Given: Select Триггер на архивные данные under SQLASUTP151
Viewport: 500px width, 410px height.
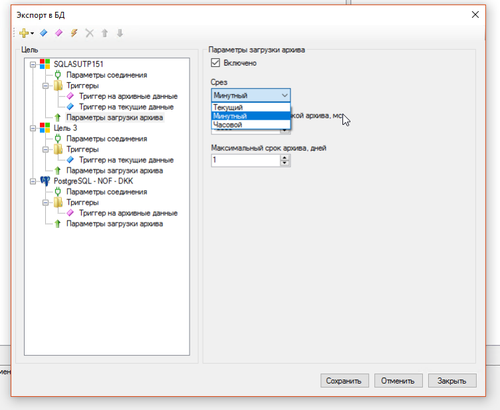Looking at the screenshot, I should [128, 96].
